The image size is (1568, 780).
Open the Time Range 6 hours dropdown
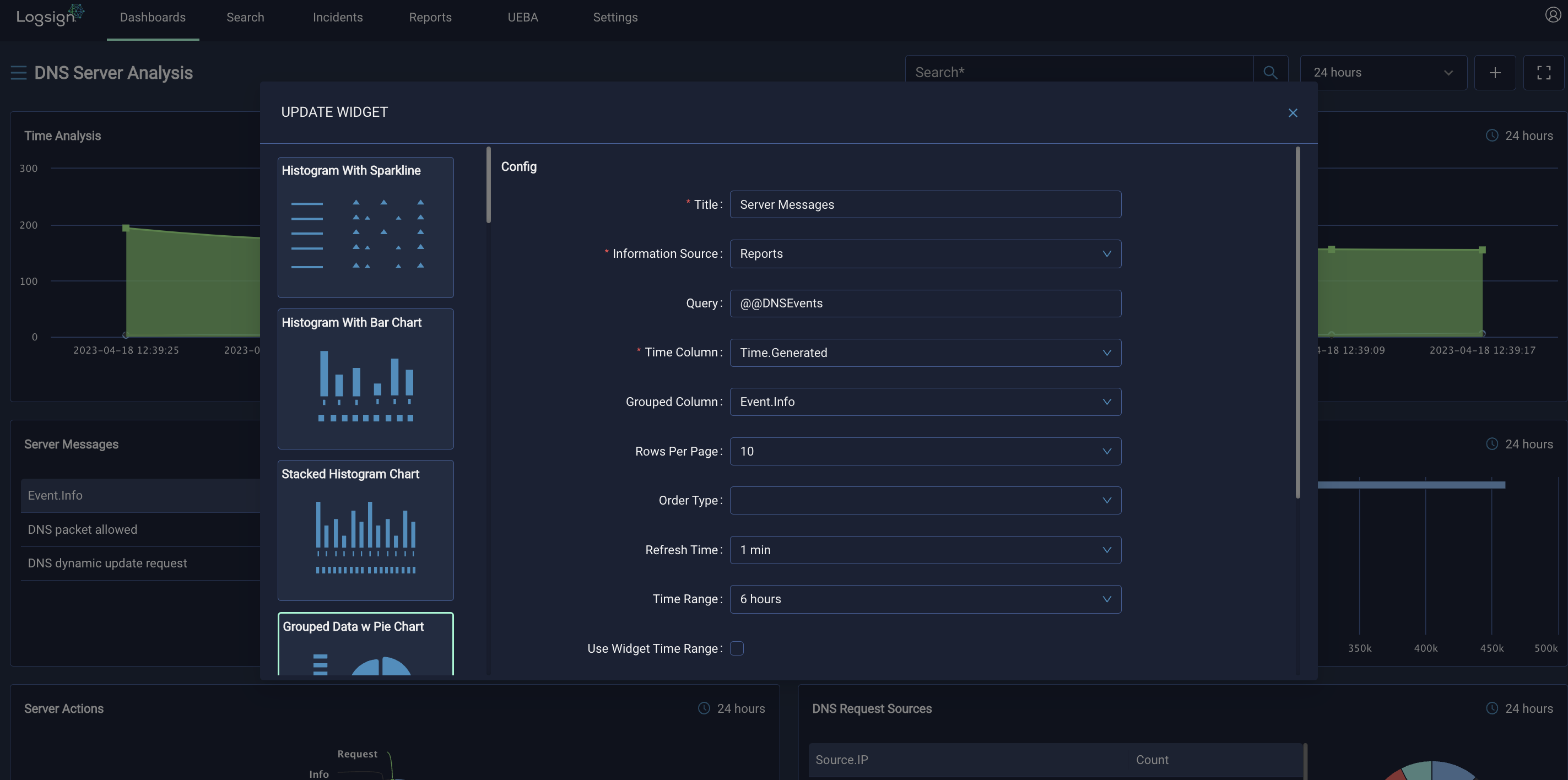point(925,599)
